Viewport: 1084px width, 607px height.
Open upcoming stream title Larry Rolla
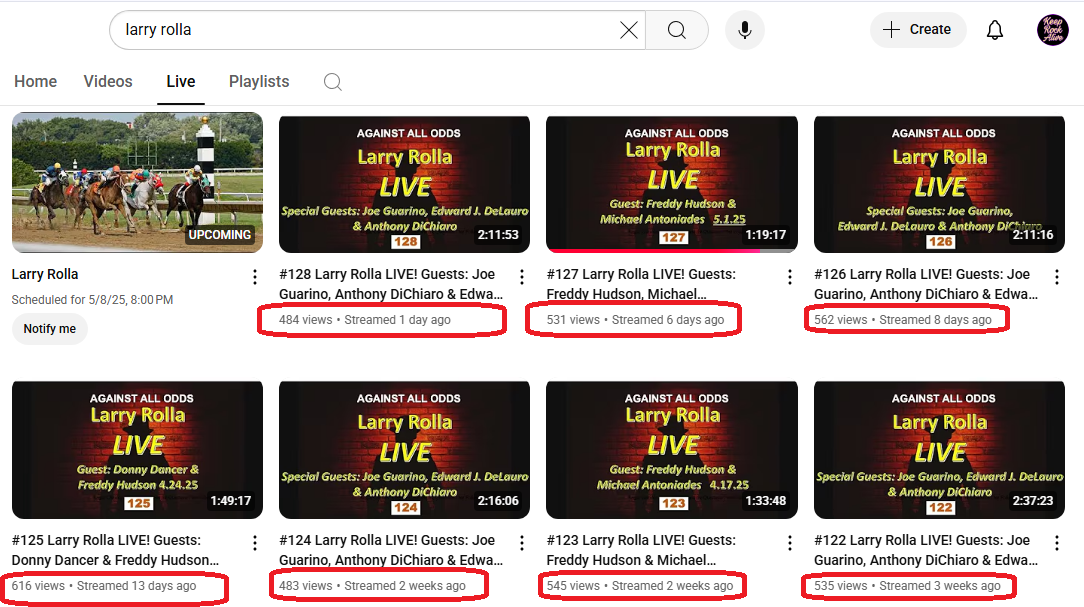45,274
